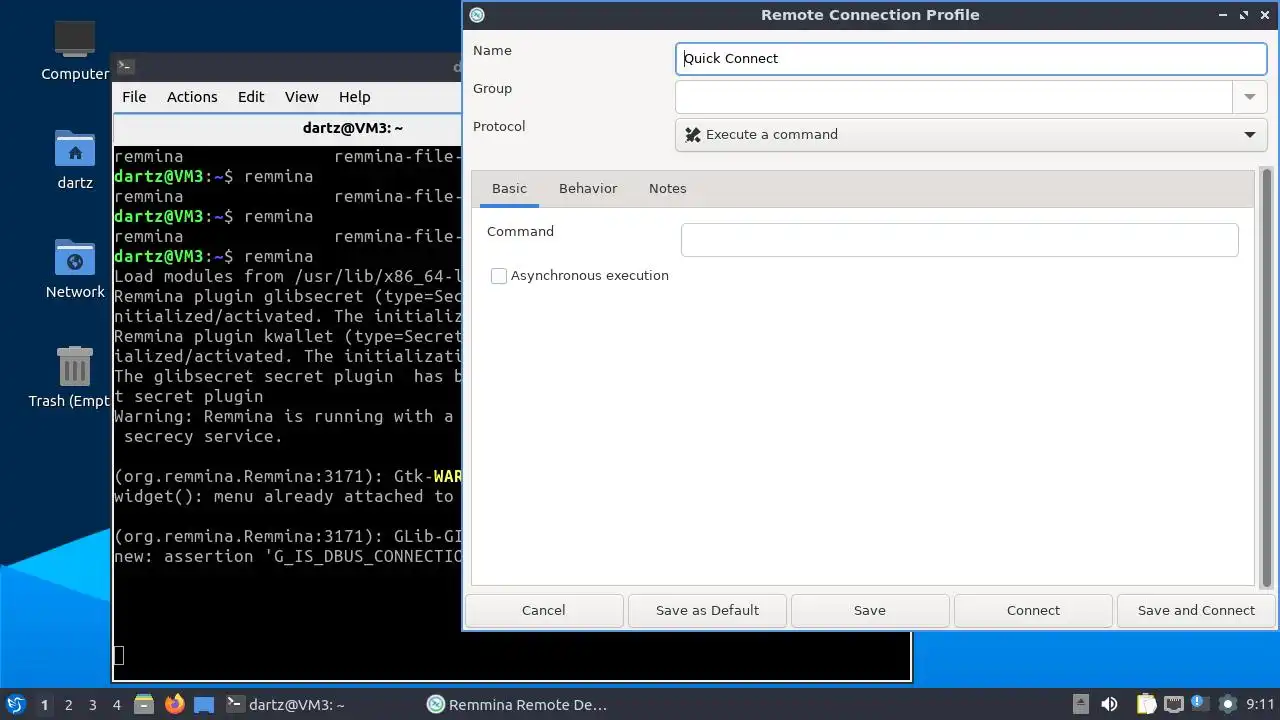Open the terminal Edit menu
This screenshot has height=720, width=1280.
point(251,97)
